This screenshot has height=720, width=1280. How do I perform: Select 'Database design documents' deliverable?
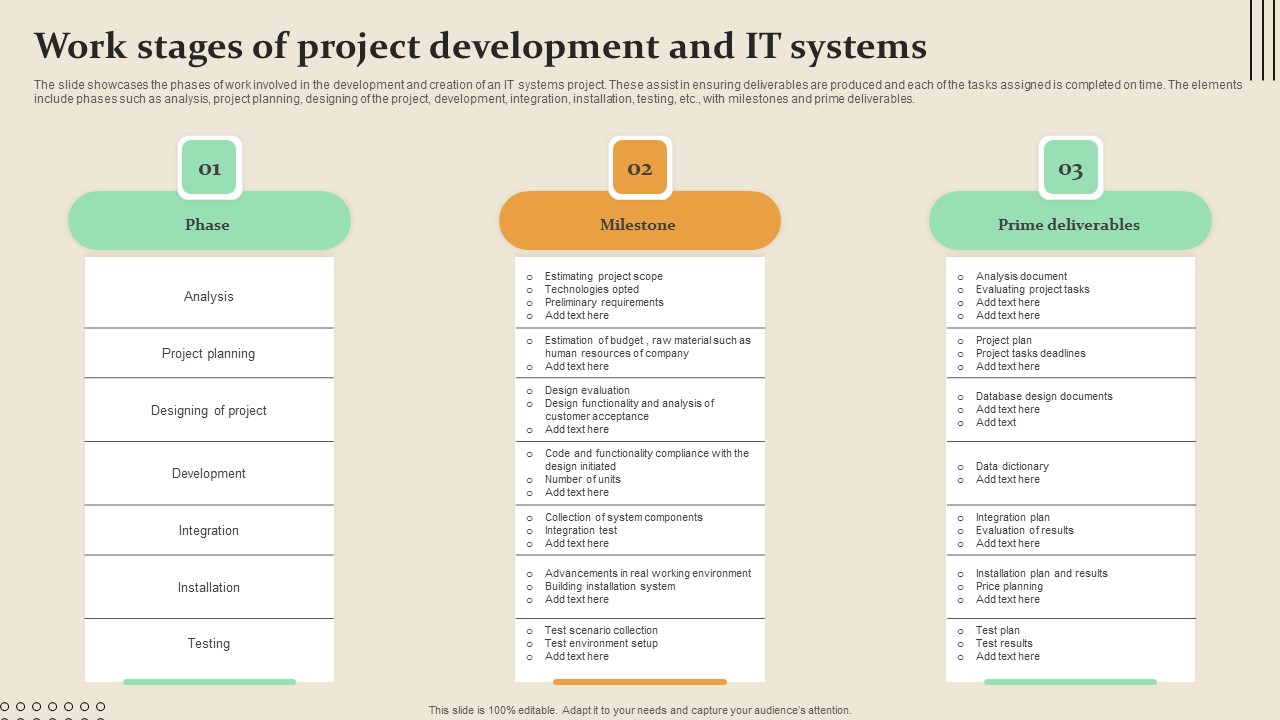pos(1044,396)
